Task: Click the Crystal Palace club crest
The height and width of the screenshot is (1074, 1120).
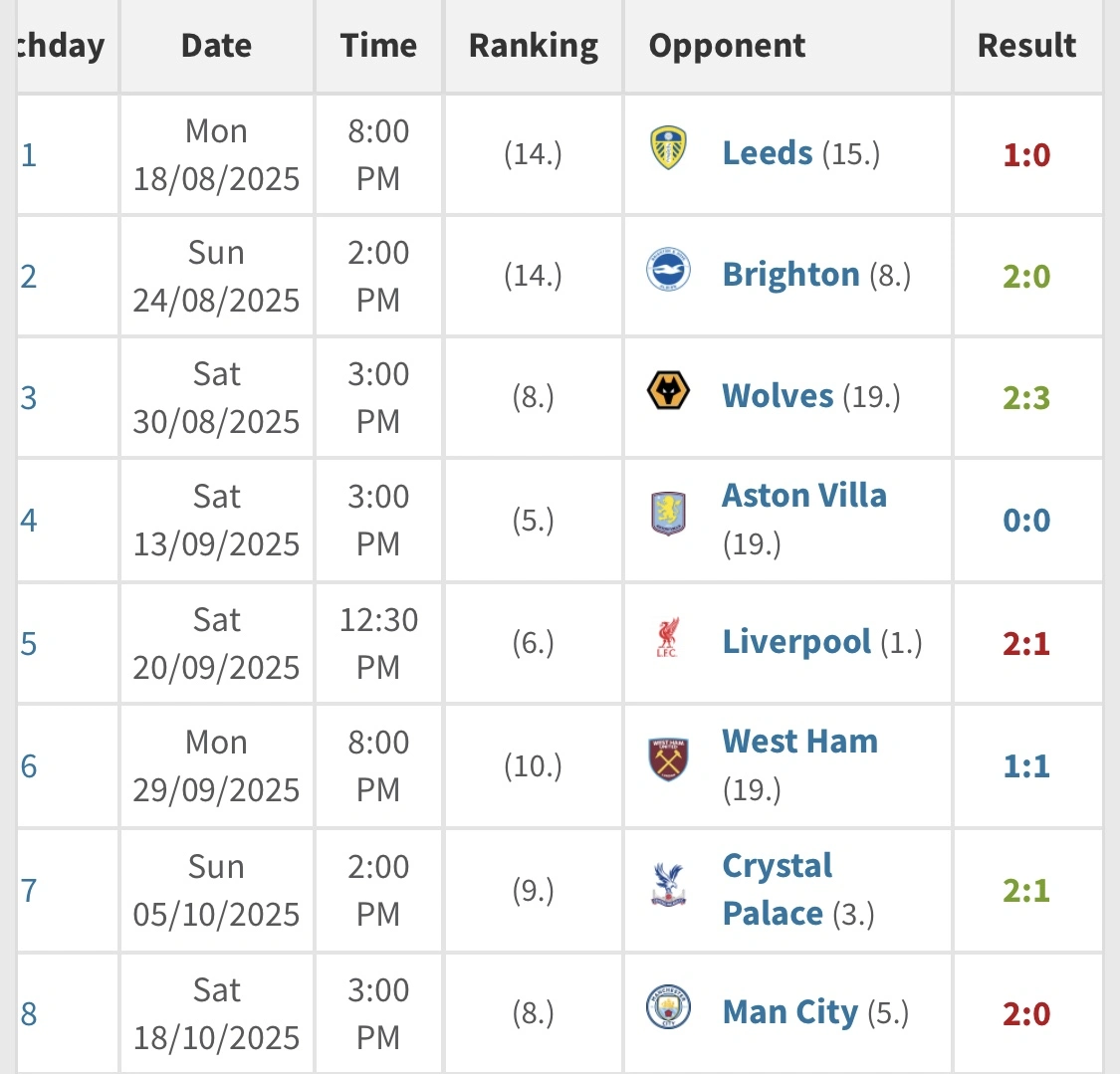Action: [668, 884]
